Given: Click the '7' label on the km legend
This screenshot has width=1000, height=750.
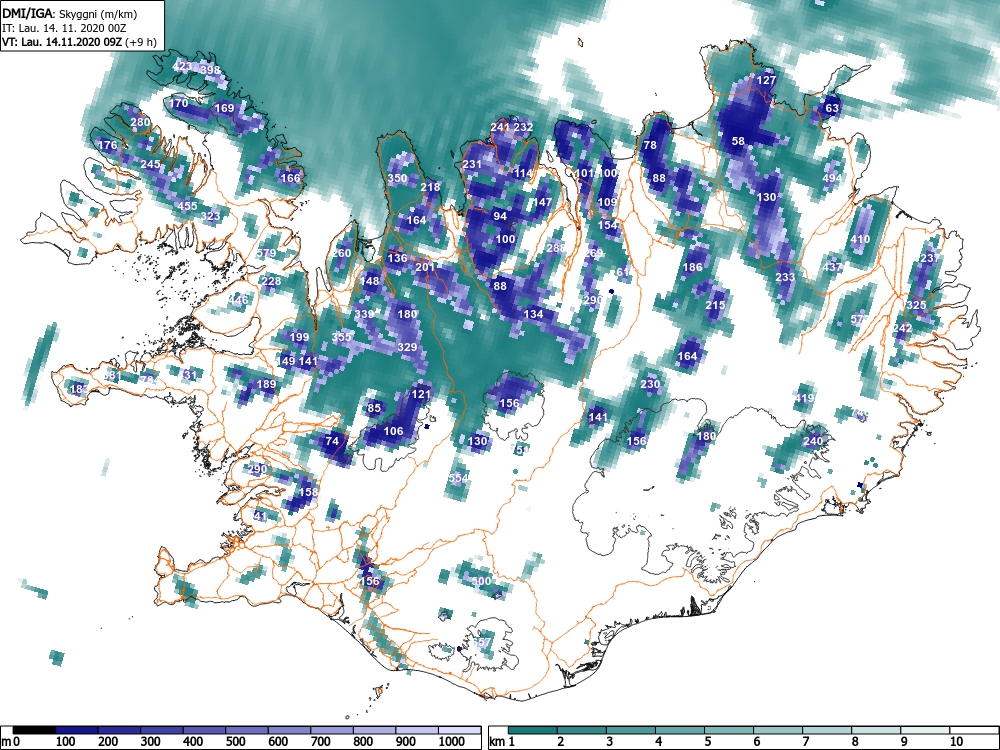Looking at the screenshot, I should (x=805, y=742).
